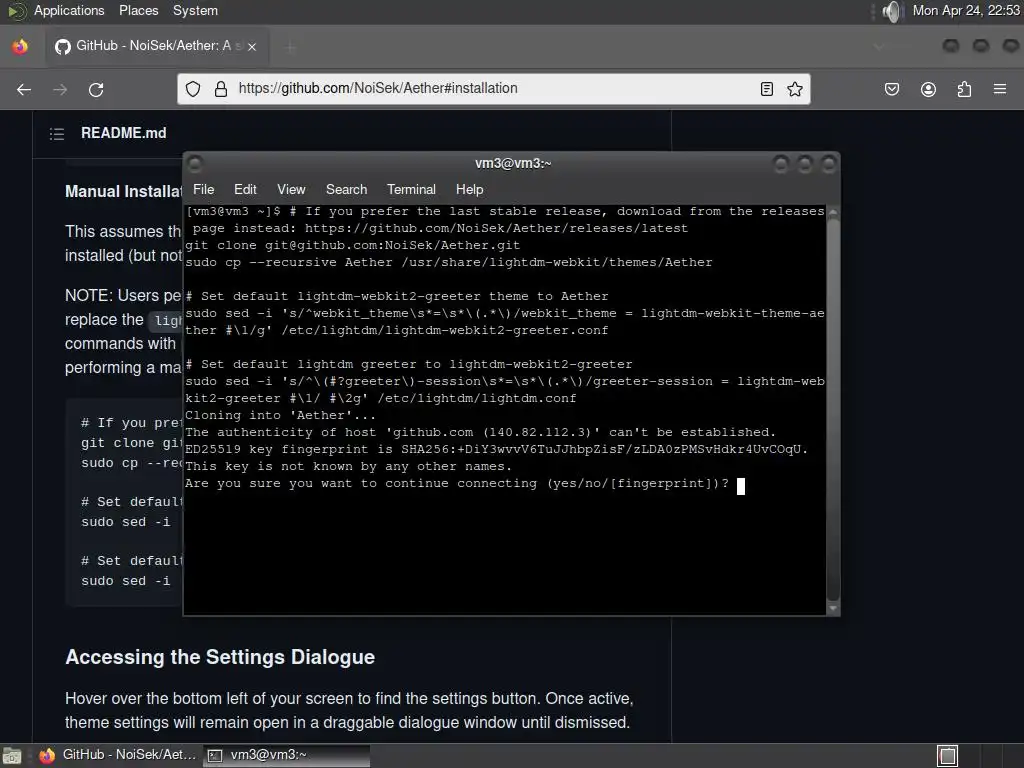The width and height of the screenshot is (1024, 768).
Task: Open the System menu
Action: pos(195,10)
